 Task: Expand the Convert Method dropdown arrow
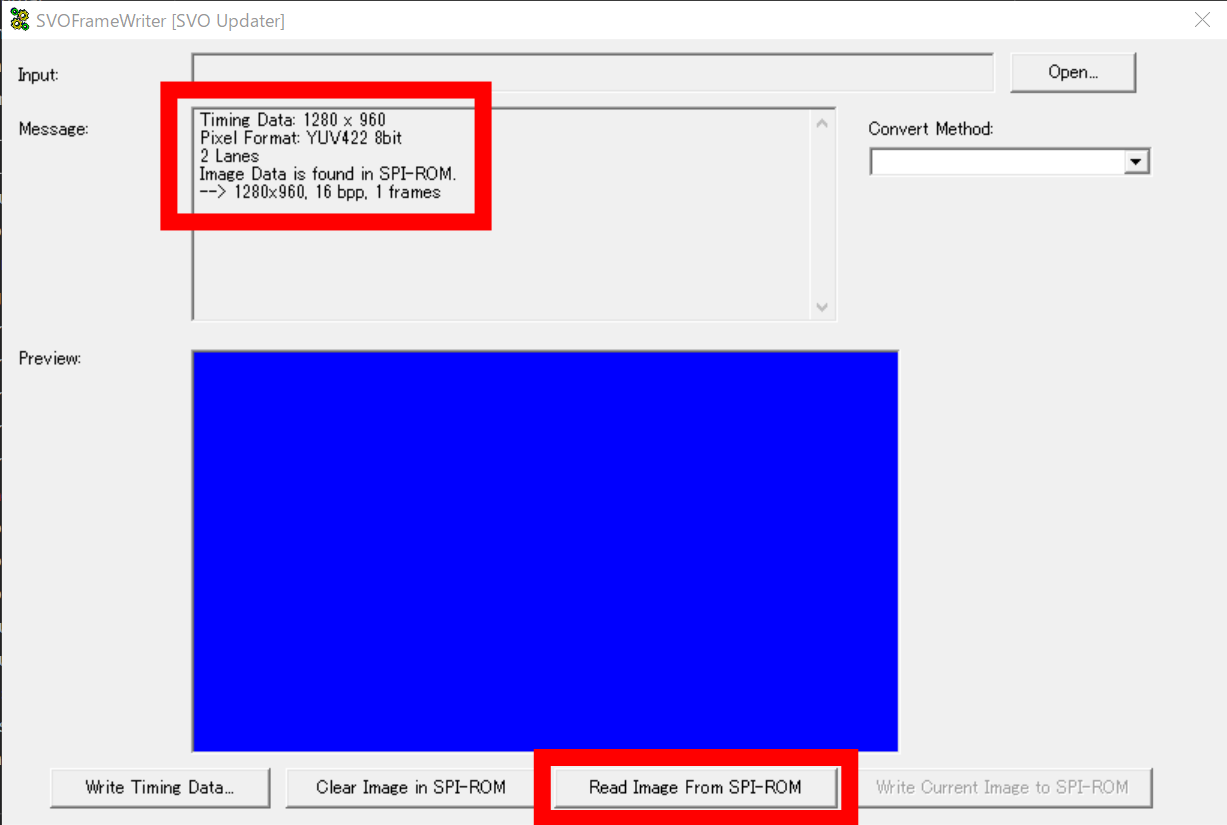pos(1136,162)
